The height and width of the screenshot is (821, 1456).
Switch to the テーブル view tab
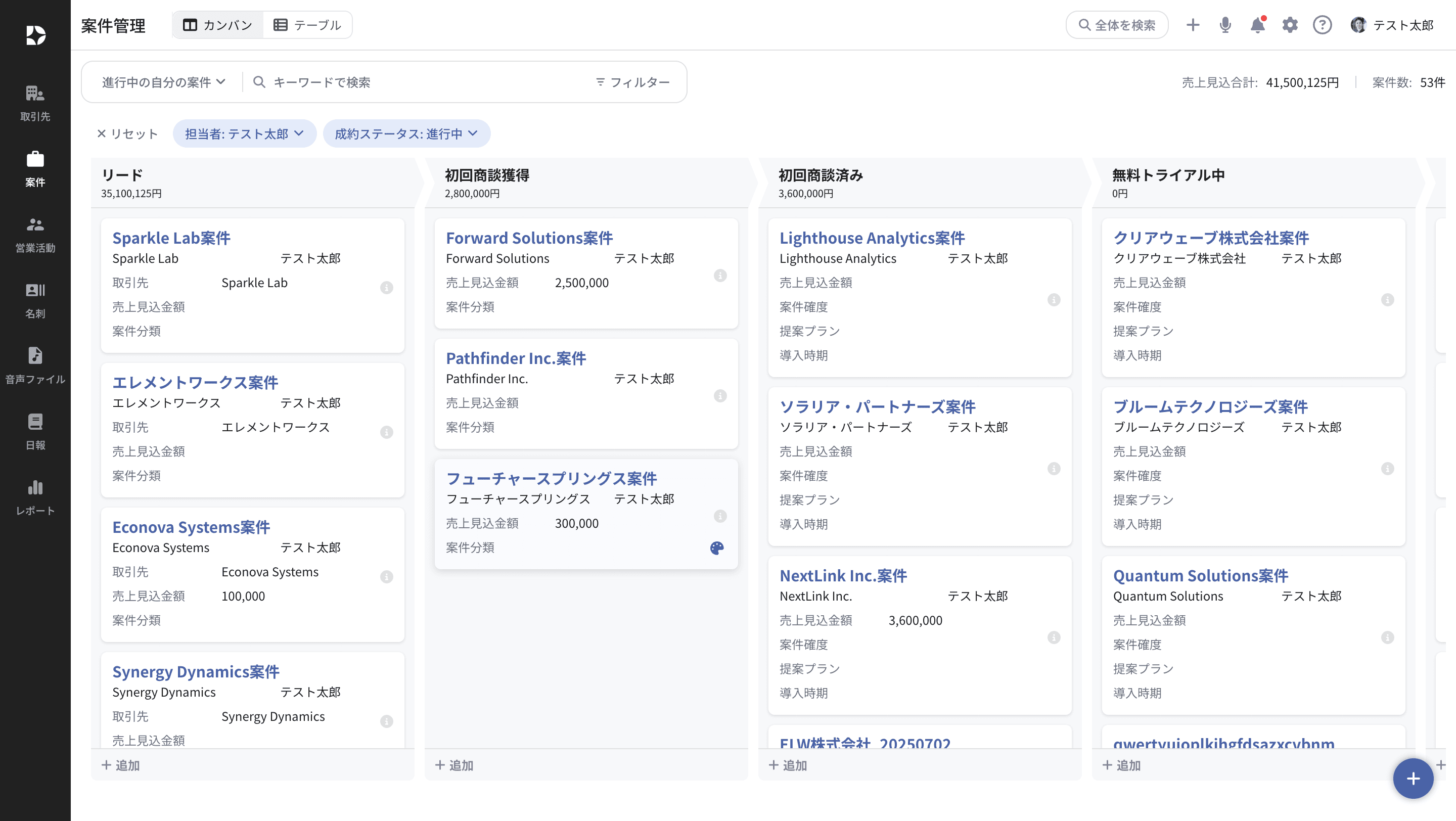coord(307,25)
